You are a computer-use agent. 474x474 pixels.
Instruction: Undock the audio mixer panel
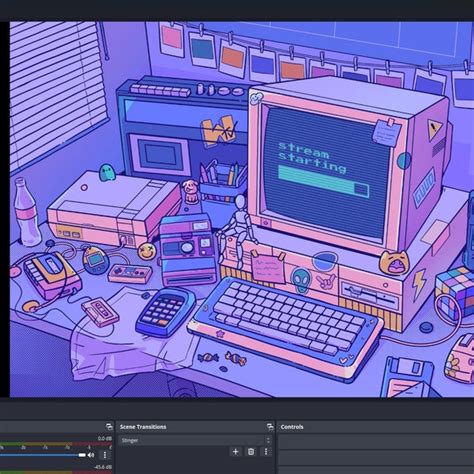coord(109,427)
